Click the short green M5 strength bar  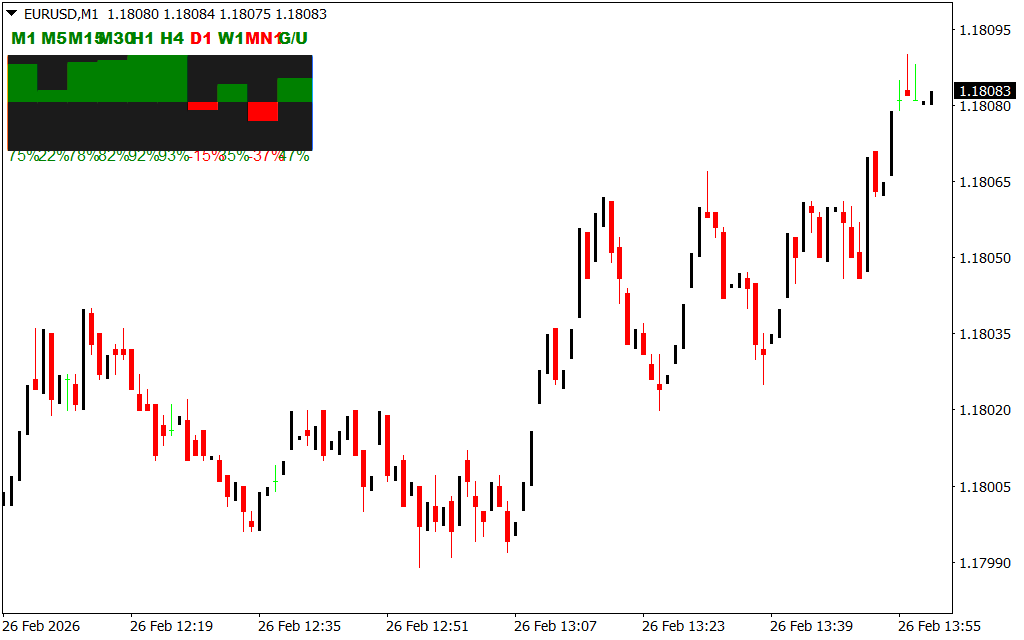pyautogui.click(x=53, y=96)
